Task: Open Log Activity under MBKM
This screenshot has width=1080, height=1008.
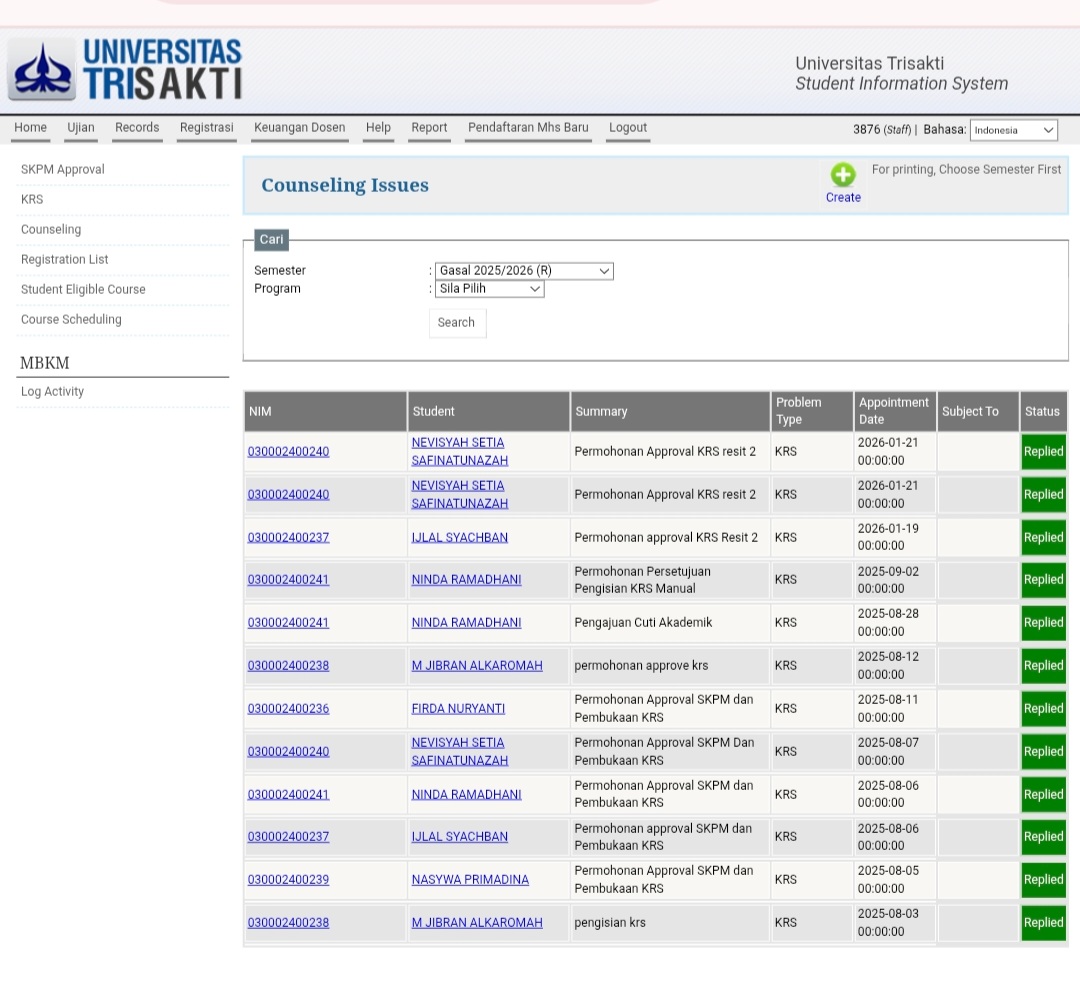Action: [52, 392]
